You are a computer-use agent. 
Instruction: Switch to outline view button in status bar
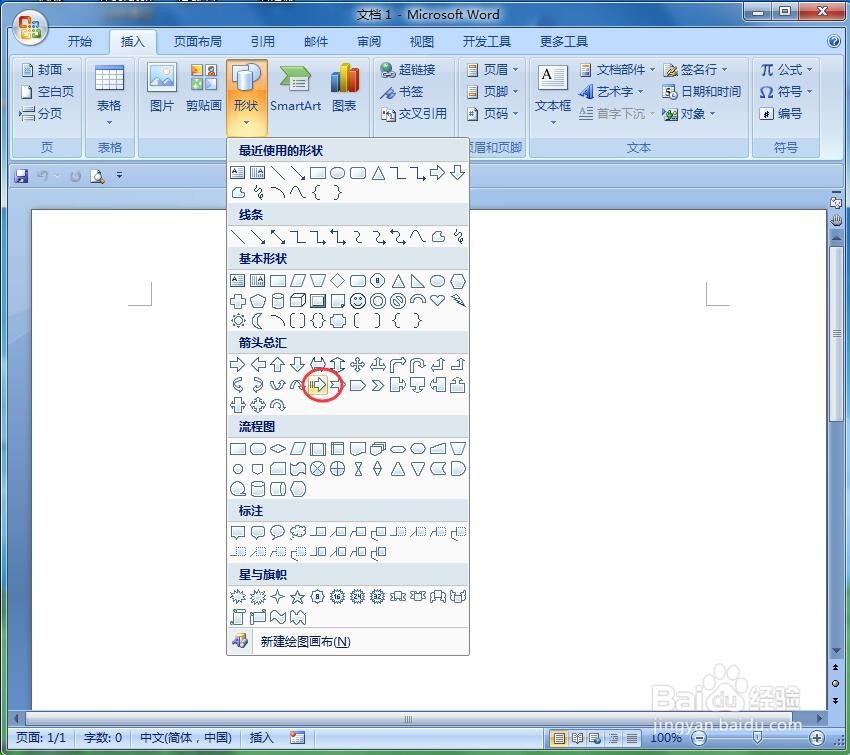(x=614, y=738)
